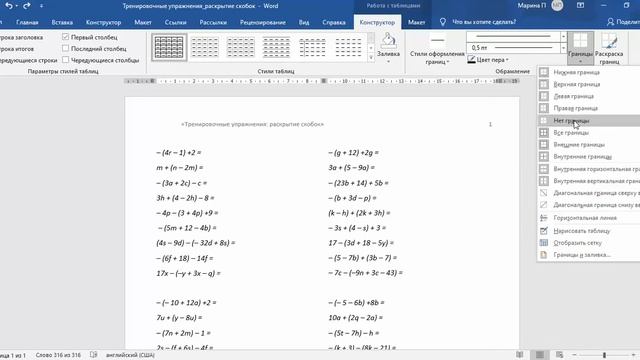Open the Заливка dropdown arrow
This screenshot has width=640, height=360.
388,62
